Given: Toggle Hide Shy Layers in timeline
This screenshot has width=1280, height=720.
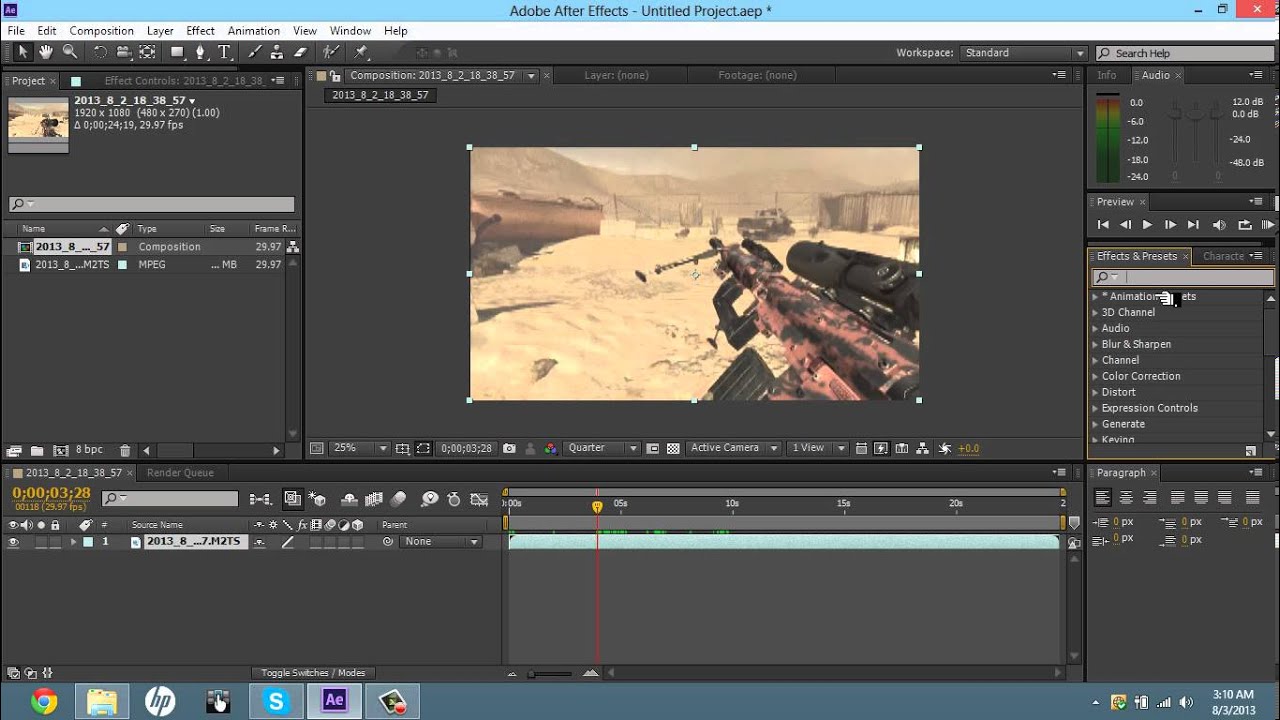Looking at the screenshot, I should (350, 499).
